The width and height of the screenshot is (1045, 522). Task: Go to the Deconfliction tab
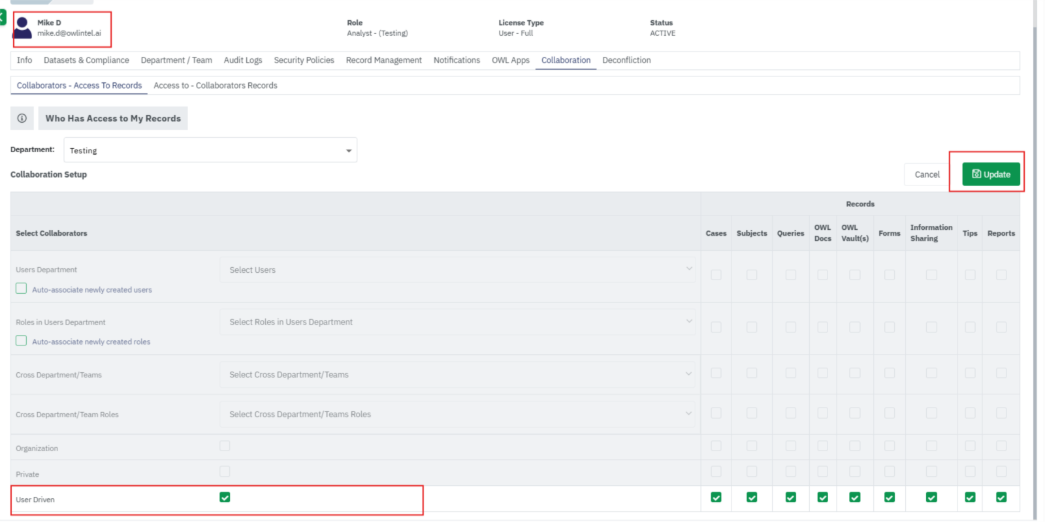click(x=626, y=61)
